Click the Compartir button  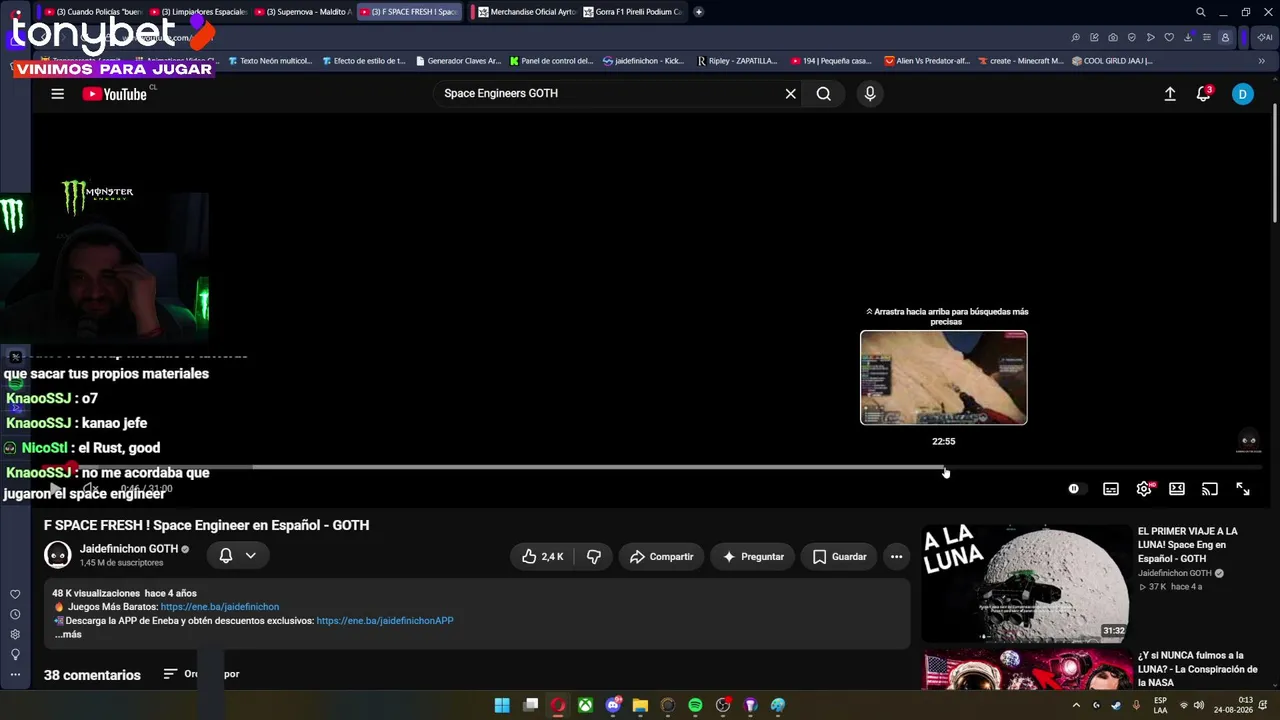coord(661,557)
